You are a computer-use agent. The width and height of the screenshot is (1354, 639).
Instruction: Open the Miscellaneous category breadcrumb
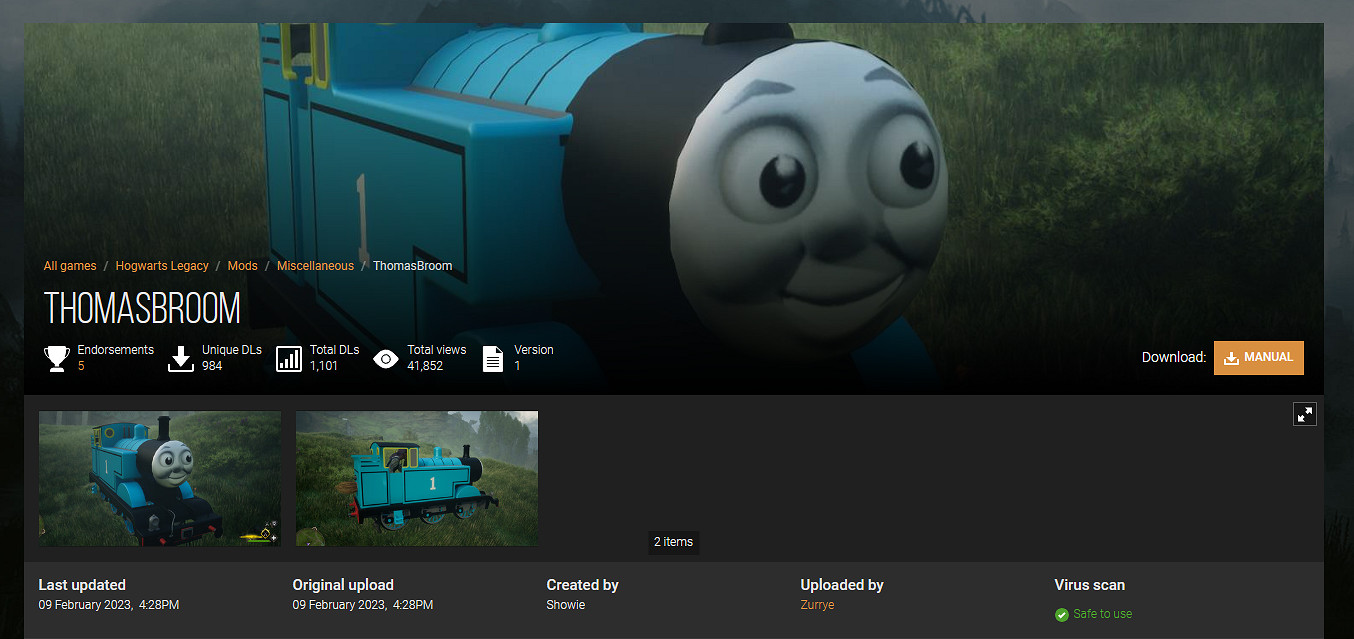315,266
